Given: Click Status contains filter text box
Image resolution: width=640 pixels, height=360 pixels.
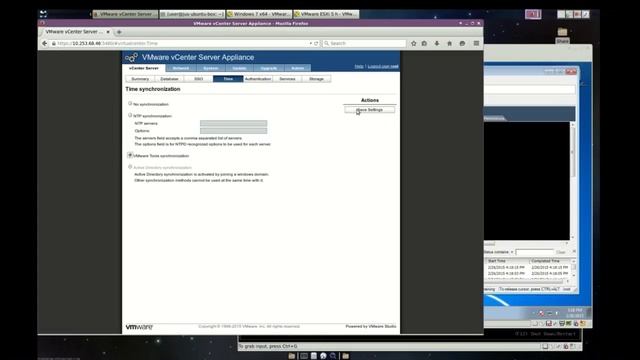Looking at the screenshot, I should 534,252.
